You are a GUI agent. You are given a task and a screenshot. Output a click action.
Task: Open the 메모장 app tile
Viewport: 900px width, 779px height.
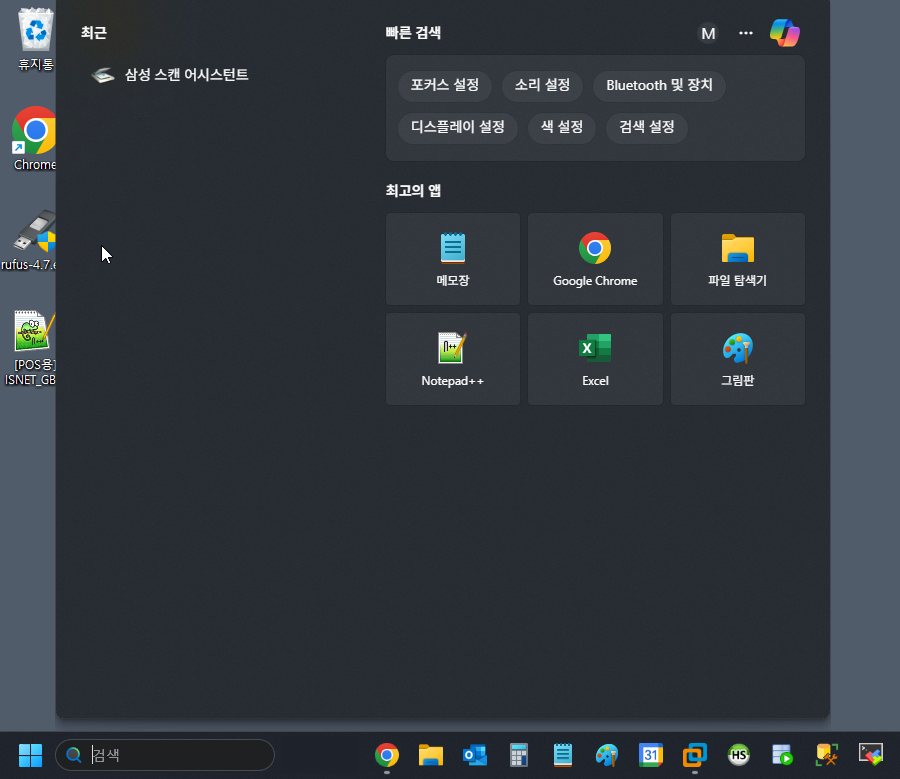[x=453, y=259]
